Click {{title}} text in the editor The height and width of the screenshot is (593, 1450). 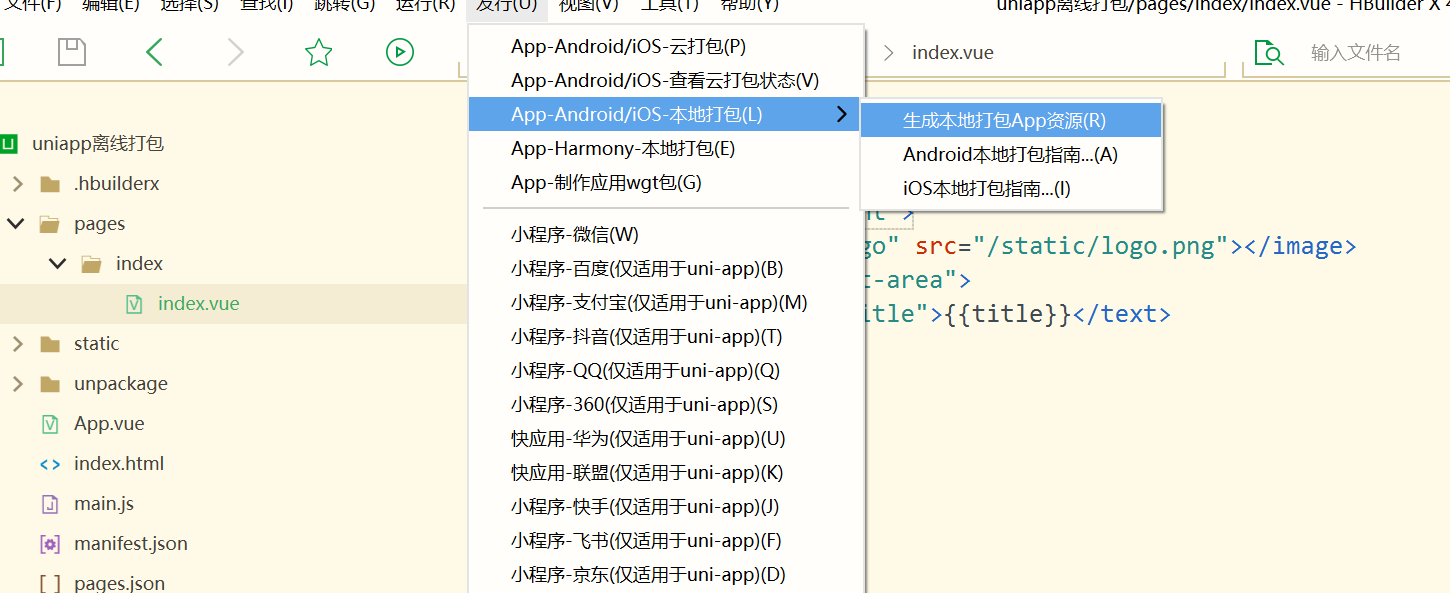[1007, 314]
